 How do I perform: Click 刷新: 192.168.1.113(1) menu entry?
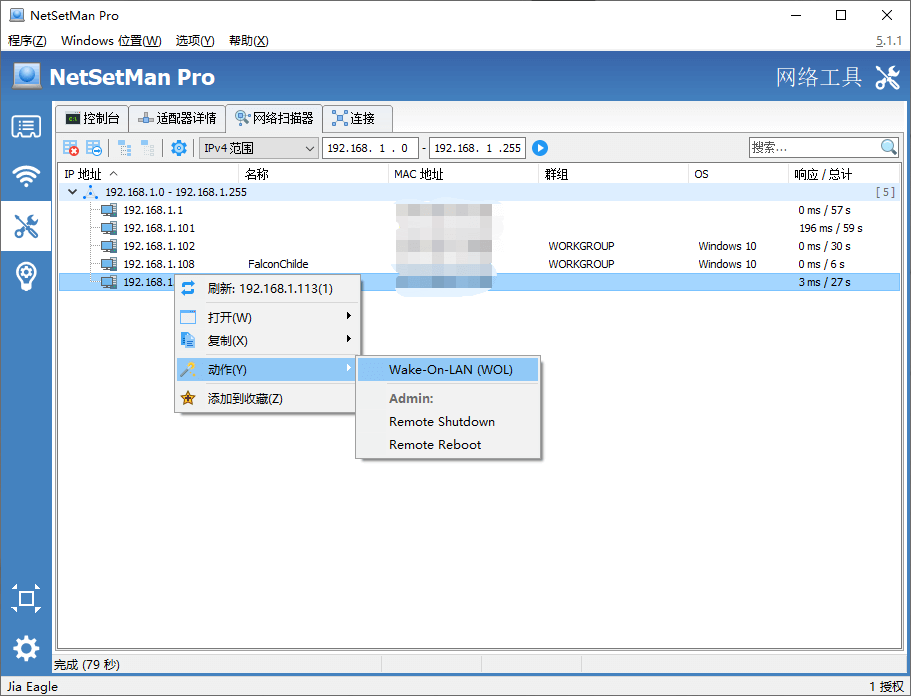pos(267,288)
